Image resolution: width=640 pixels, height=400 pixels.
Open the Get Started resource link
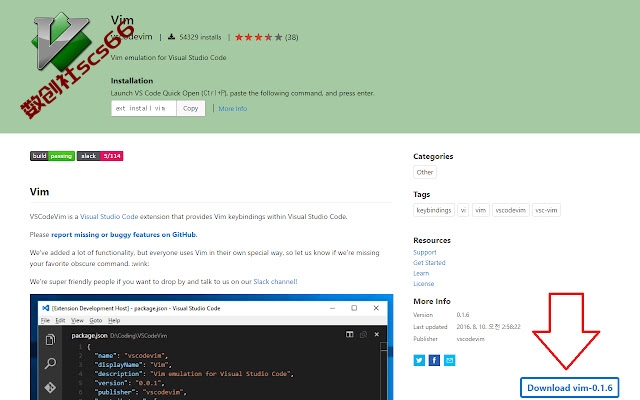pyautogui.click(x=429, y=263)
